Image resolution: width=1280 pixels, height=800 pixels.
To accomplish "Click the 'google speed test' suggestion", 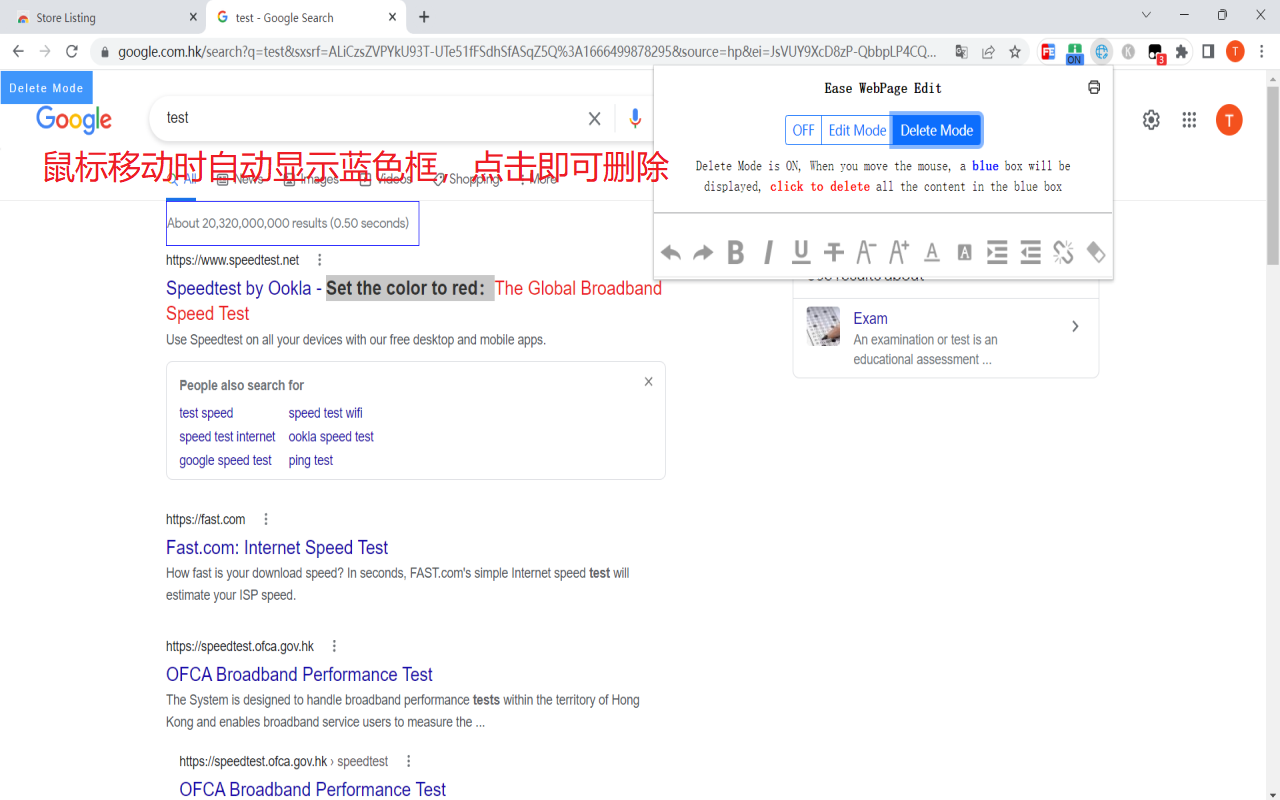I will tap(225, 461).
